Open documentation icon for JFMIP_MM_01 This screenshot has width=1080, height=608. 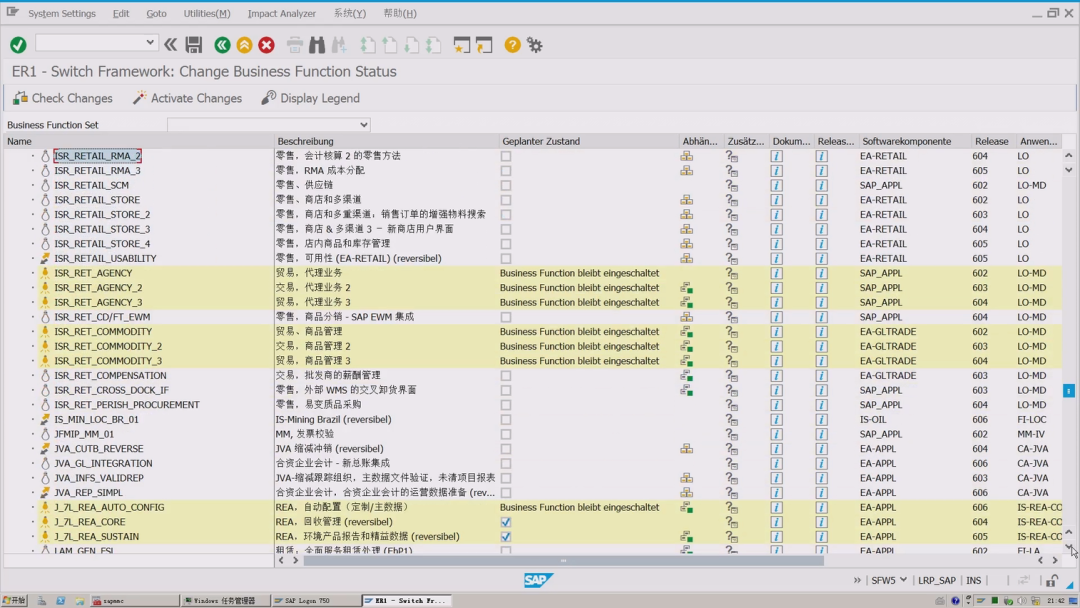click(x=776, y=434)
